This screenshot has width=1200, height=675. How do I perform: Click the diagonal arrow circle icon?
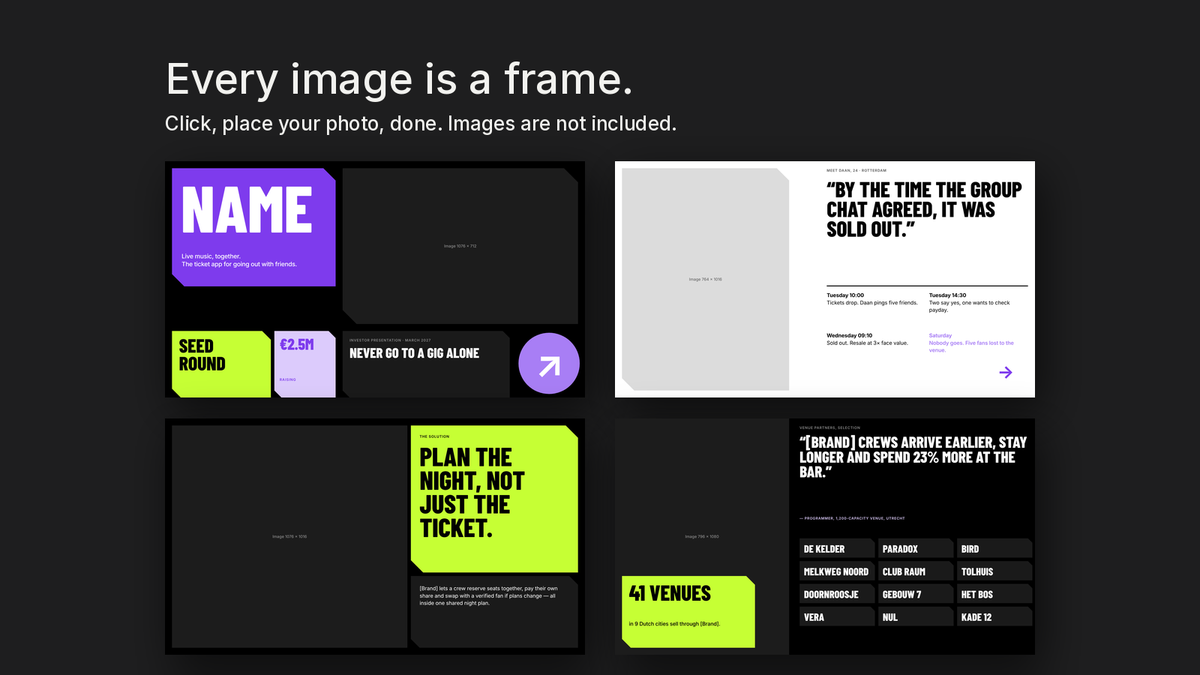click(549, 364)
